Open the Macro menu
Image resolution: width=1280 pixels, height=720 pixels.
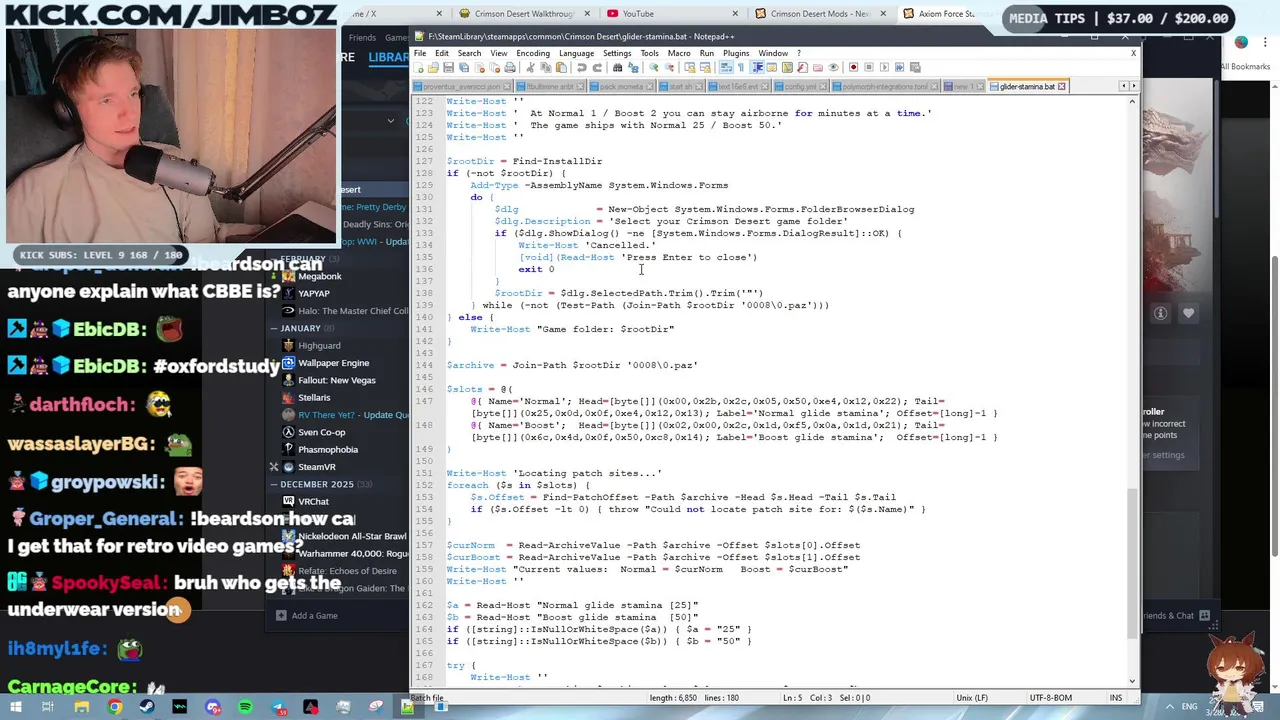tap(679, 53)
